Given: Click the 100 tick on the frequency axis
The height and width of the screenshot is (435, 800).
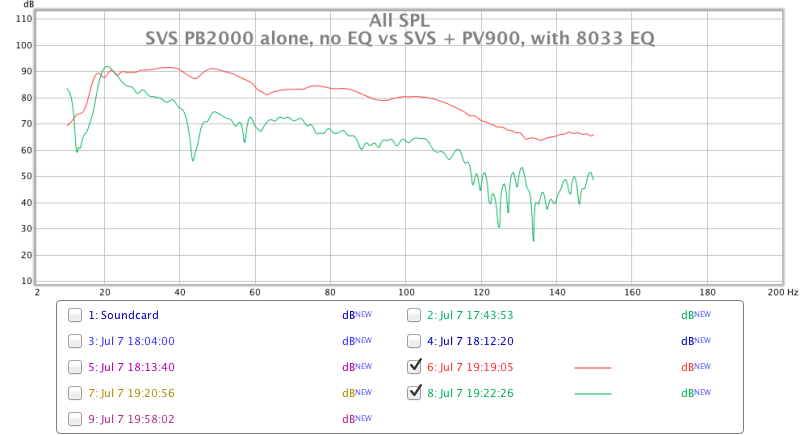Looking at the screenshot, I should tap(406, 292).
